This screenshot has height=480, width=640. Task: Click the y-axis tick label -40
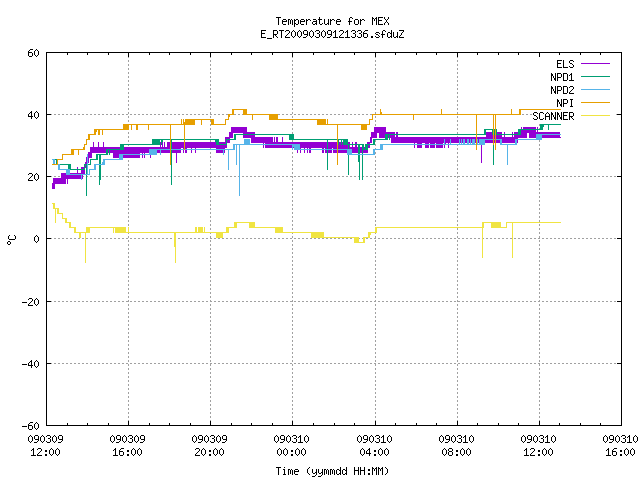[x=31, y=364]
